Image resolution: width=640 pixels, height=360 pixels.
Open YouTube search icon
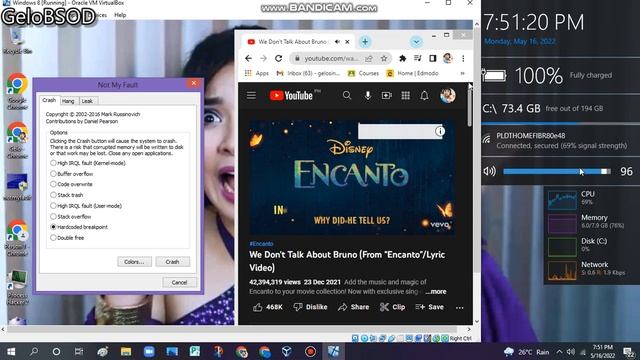pyautogui.click(x=347, y=96)
